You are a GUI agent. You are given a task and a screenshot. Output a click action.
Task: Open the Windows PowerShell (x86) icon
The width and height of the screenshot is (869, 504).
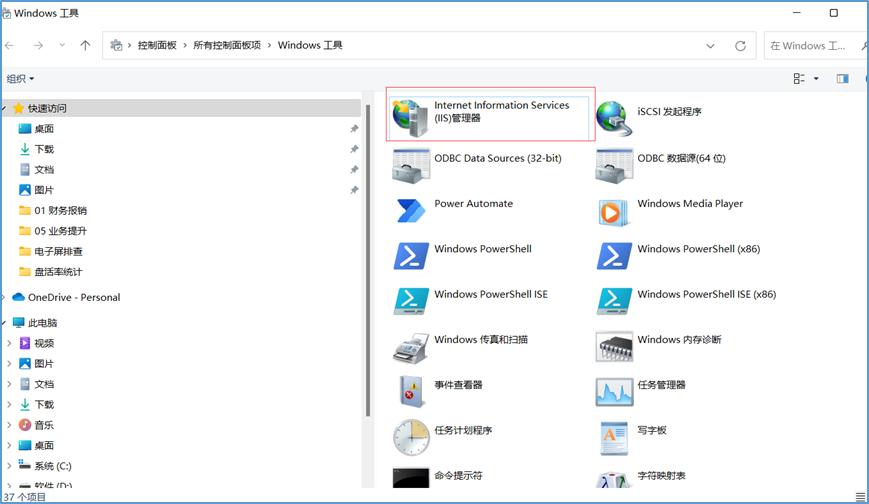(x=614, y=256)
